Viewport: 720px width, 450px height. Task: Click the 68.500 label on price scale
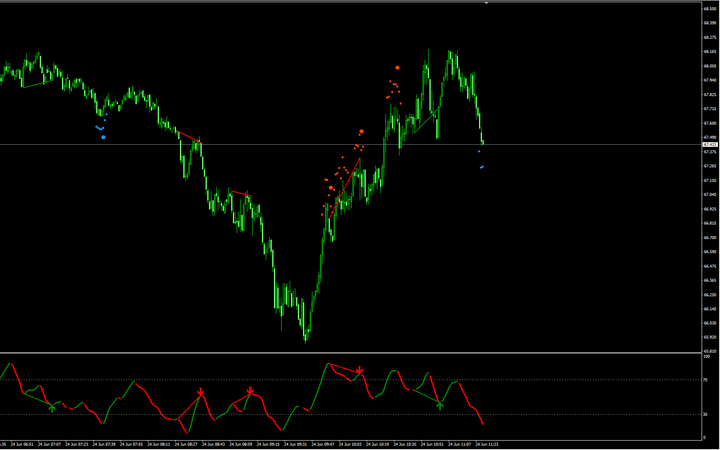click(710, 9)
